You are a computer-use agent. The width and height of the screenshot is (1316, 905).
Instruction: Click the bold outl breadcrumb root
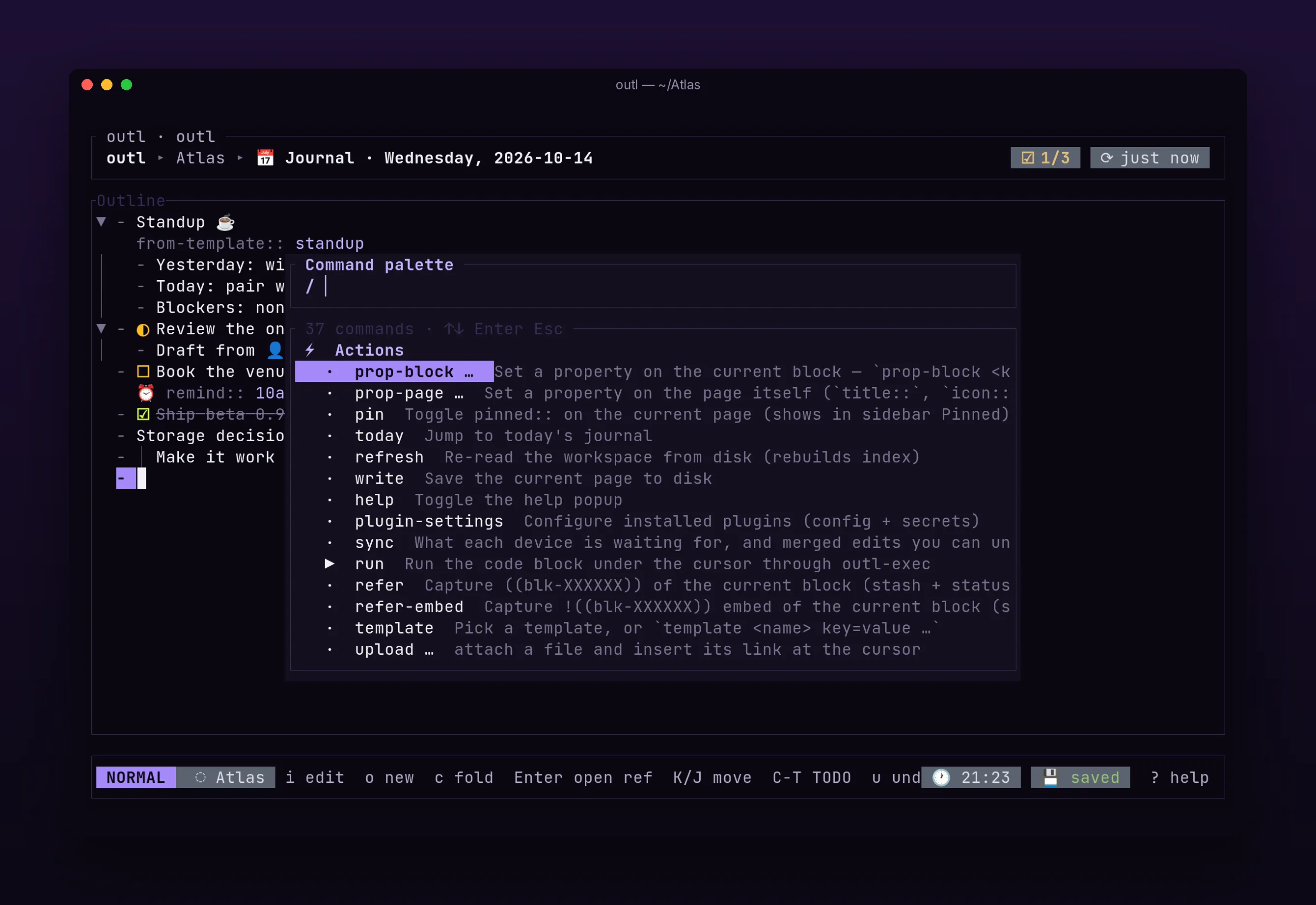pos(126,158)
